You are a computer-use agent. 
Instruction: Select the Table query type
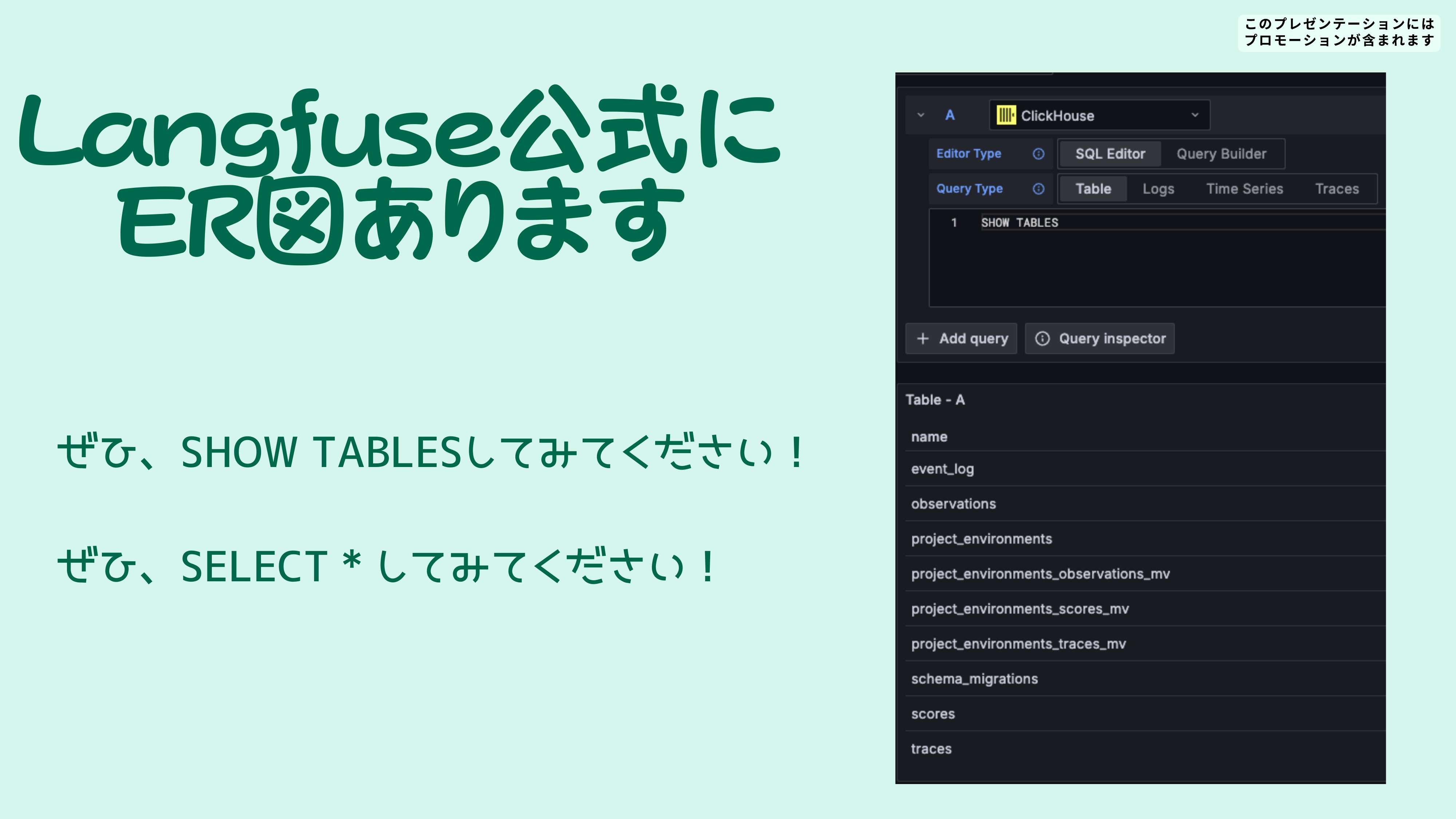pos(1093,189)
